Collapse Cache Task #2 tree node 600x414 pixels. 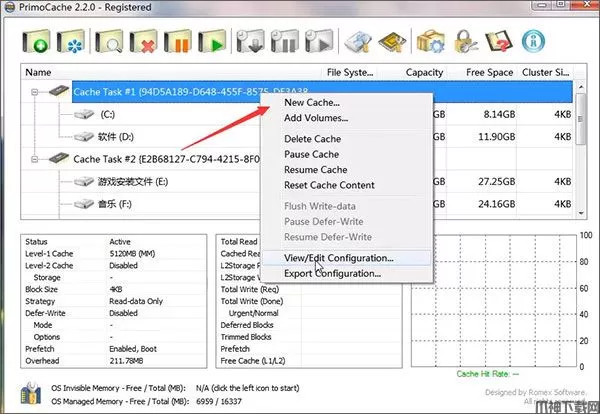point(34,159)
